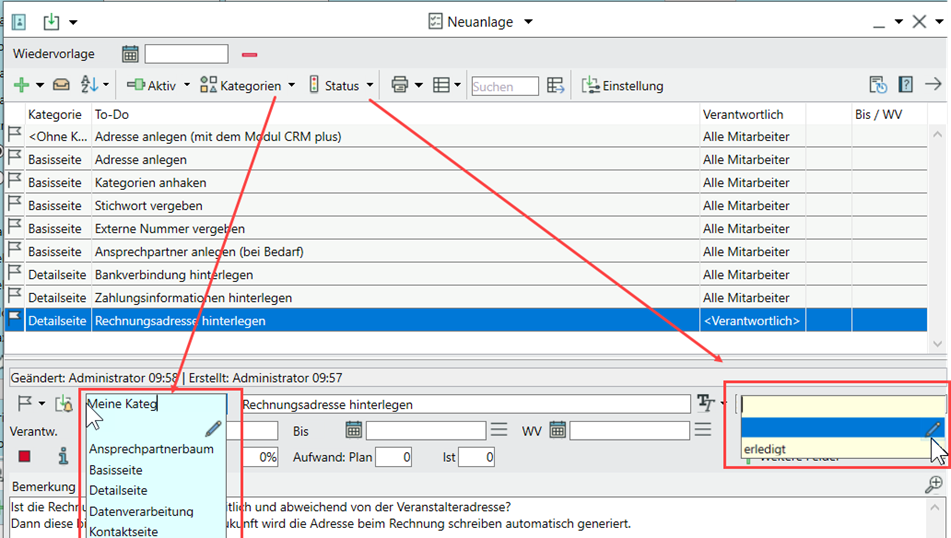Image resolution: width=951 pixels, height=538 pixels.
Task: Click the blue info icon near Verantw.
Action: click(x=63, y=457)
